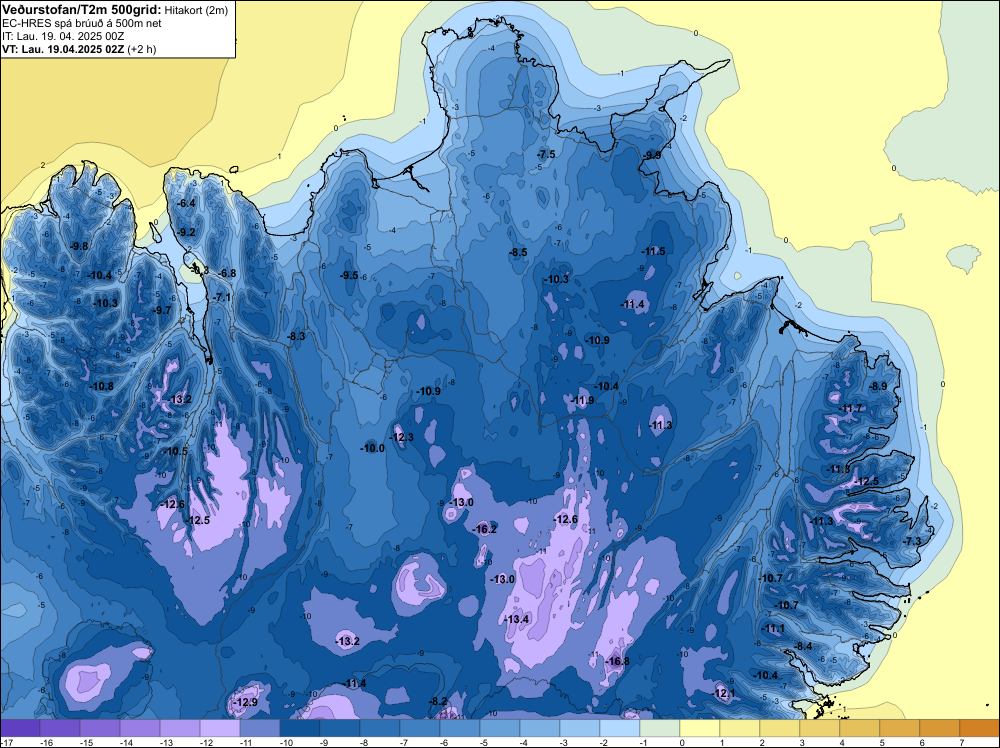The width and height of the screenshot is (1000, 748).
Task: Click the temperature value '-8.3'
Action: click(x=297, y=336)
